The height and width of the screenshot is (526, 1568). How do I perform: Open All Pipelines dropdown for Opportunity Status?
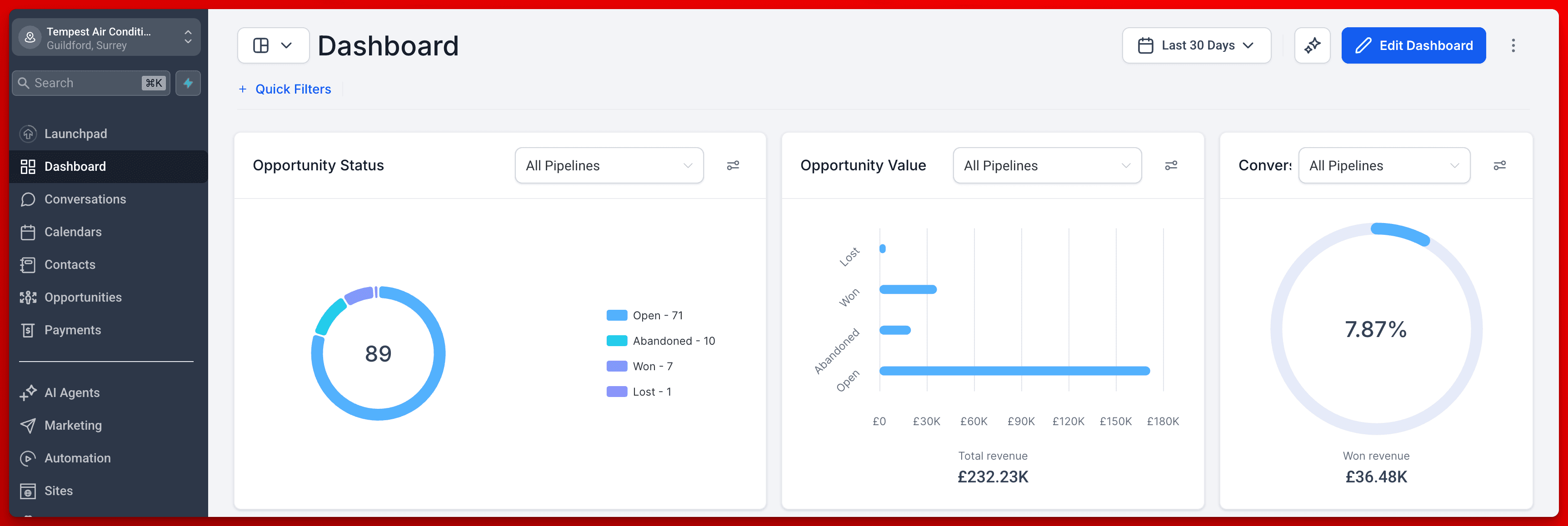coord(609,165)
